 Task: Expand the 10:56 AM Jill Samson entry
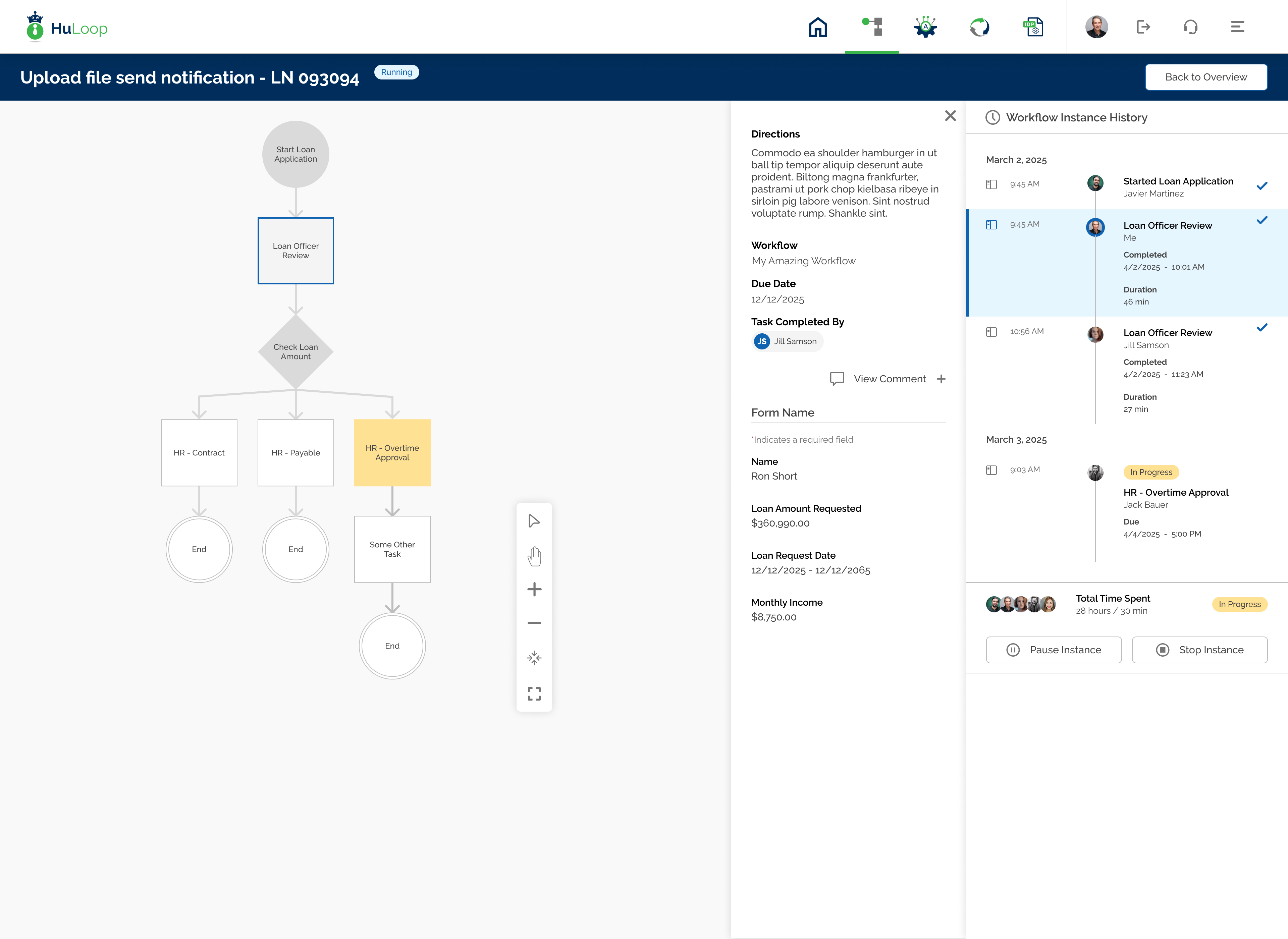coord(991,332)
